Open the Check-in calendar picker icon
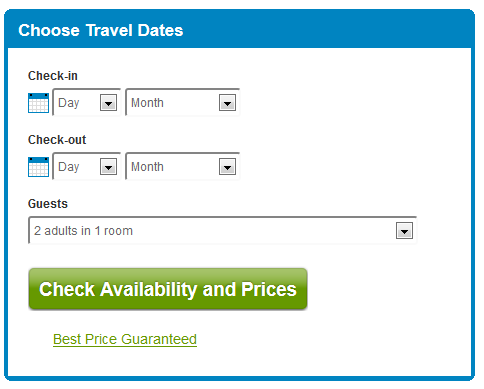This screenshot has height=389, width=484. tap(38, 103)
